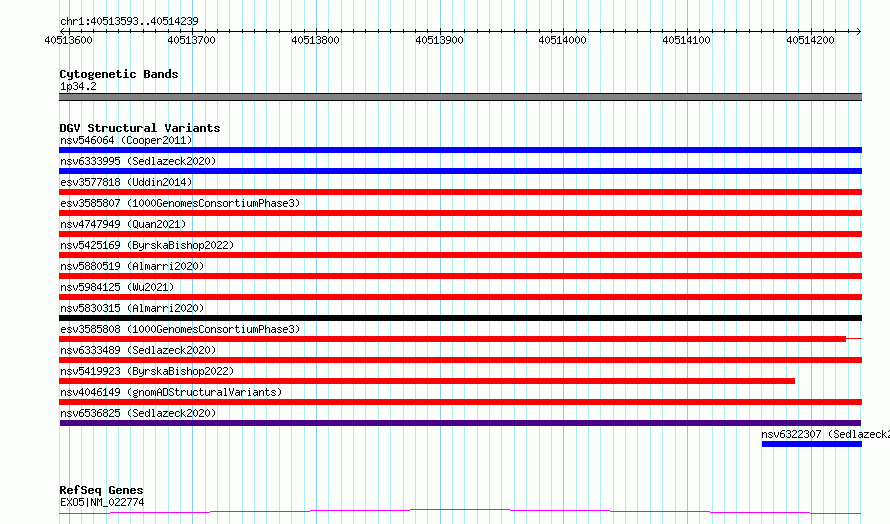Click the red bar under nsv5984125
Viewport: 890px width, 524px height.
pyautogui.click(x=460, y=297)
